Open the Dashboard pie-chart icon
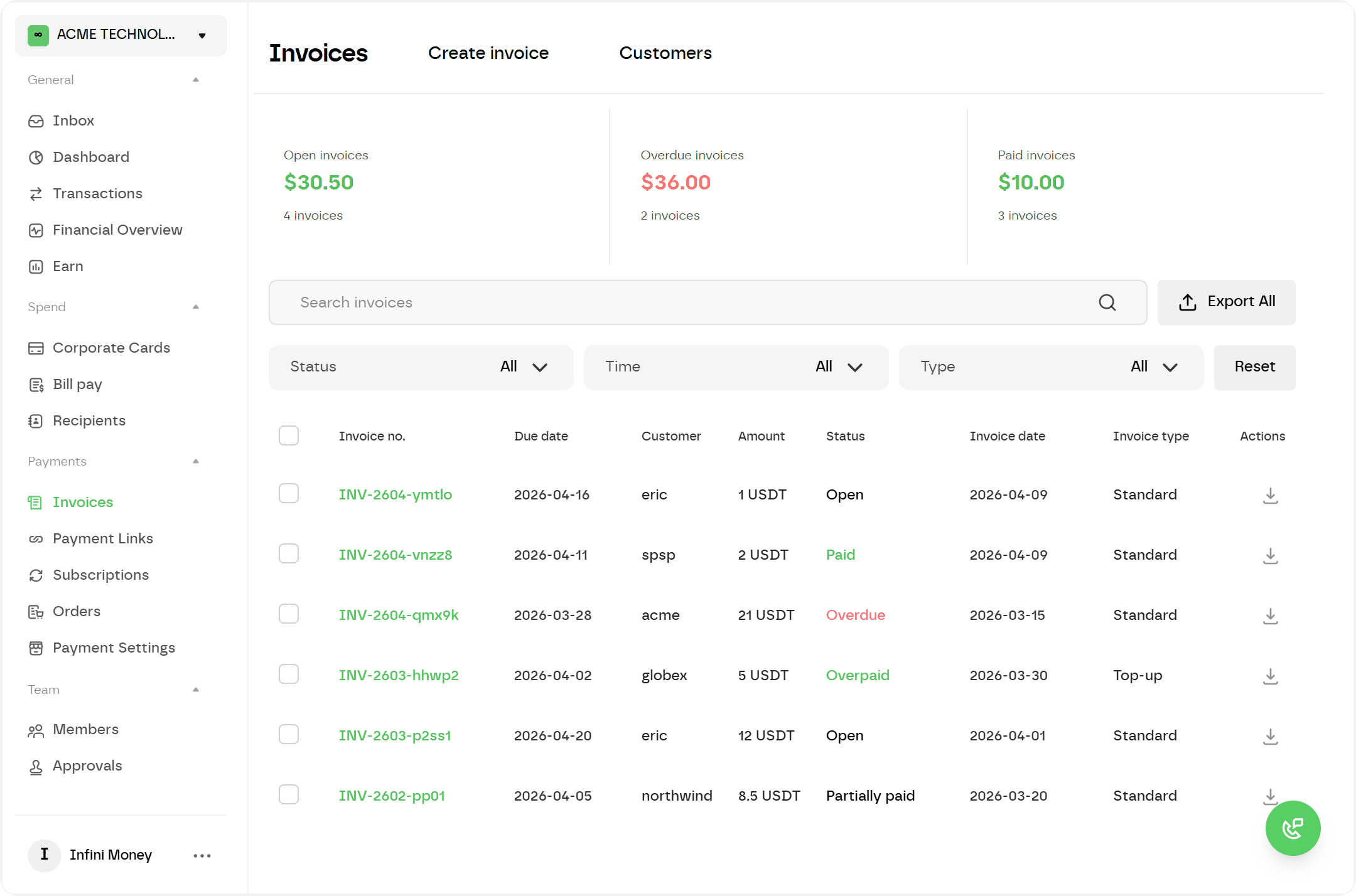The image size is (1356, 896). tap(36, 157)
